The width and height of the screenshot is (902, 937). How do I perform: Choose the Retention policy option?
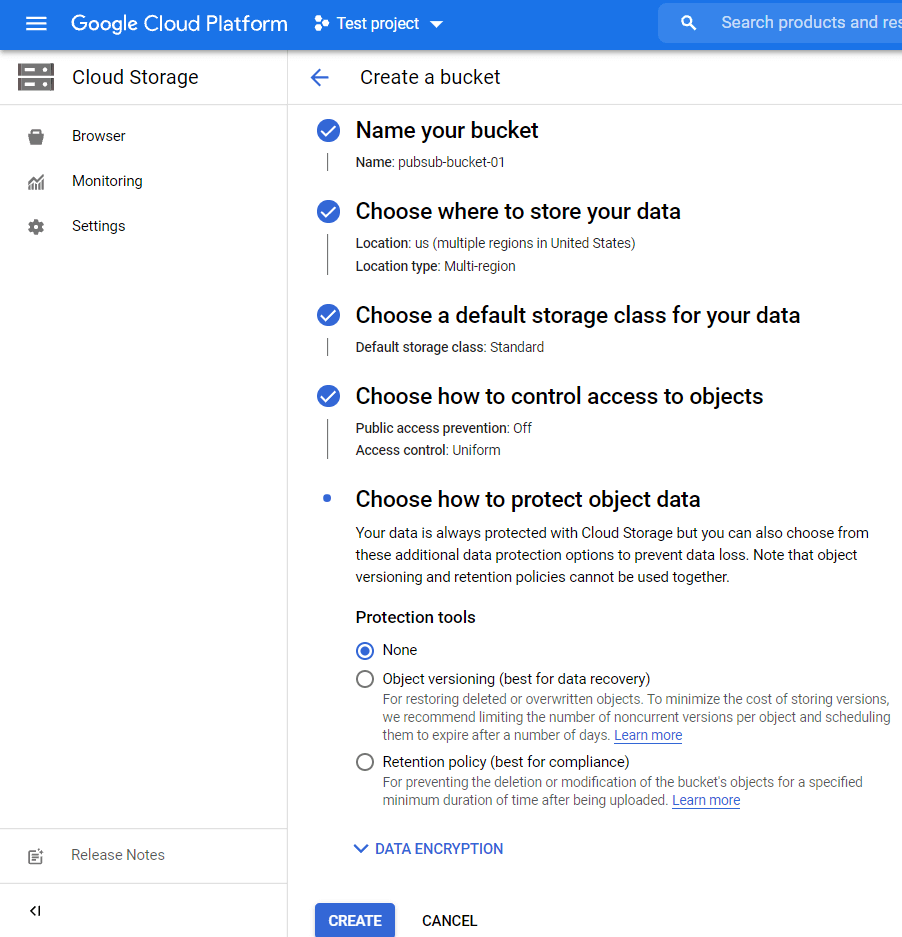(x=365, y=762)
